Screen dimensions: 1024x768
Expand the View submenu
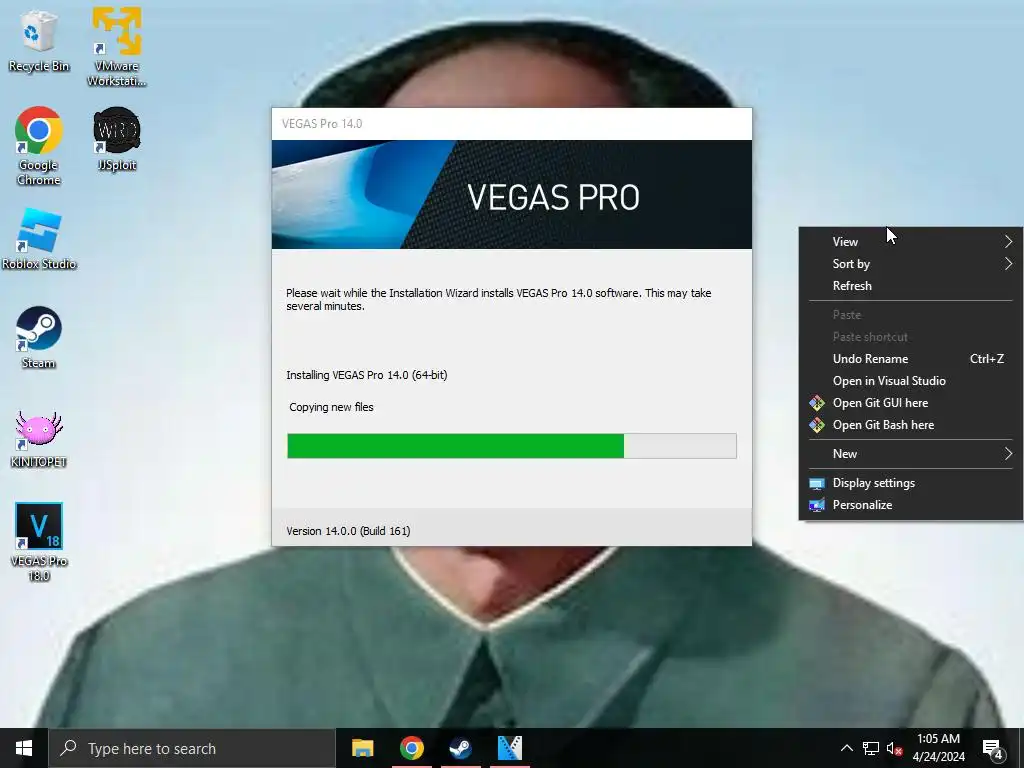[x=910, y=242]
